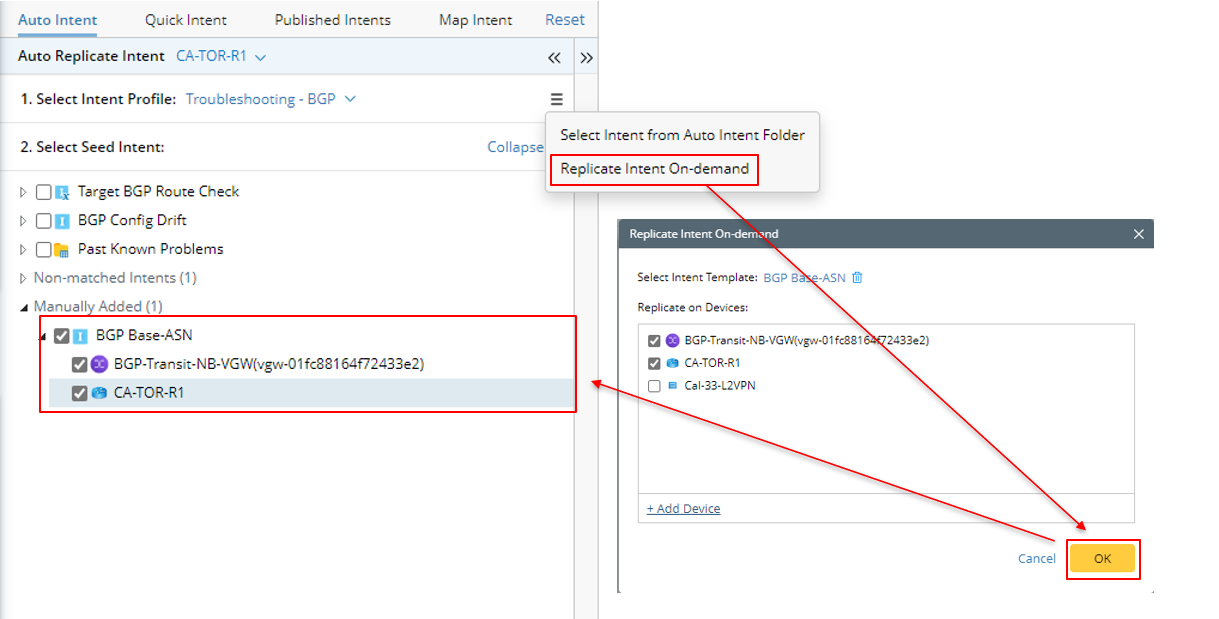Click the Target BGP Route Check intent icon

[62, 192]
